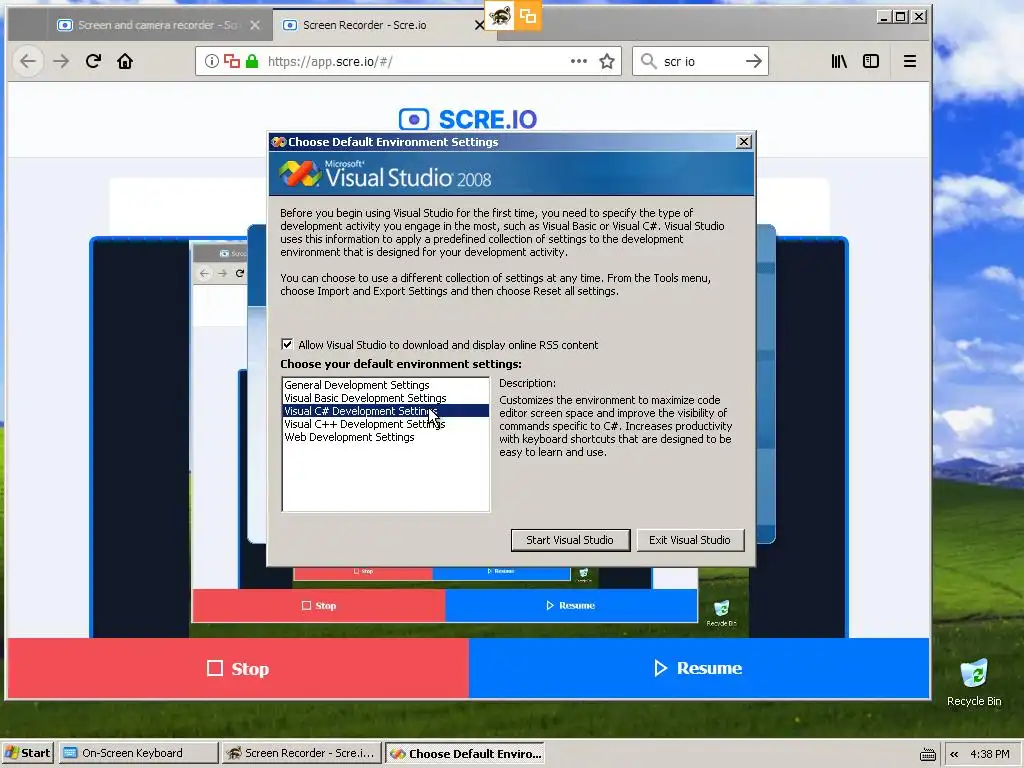The image size is (1024, 768).
Task: Toggle the sidebar icon in toolbar
Action: coord(871,61)
